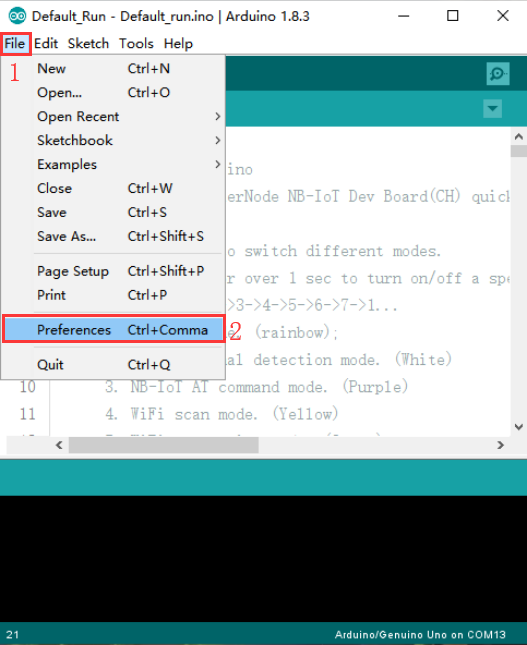The width and height of the screenshot is (527, 645).
Task: Open the Tools menu
Action: (x=136, y=44)
